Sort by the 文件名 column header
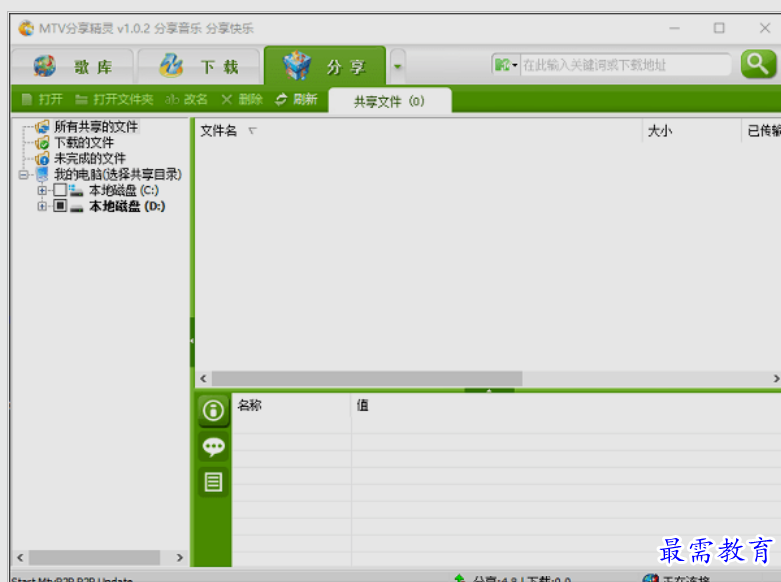 tap(418, 131)
